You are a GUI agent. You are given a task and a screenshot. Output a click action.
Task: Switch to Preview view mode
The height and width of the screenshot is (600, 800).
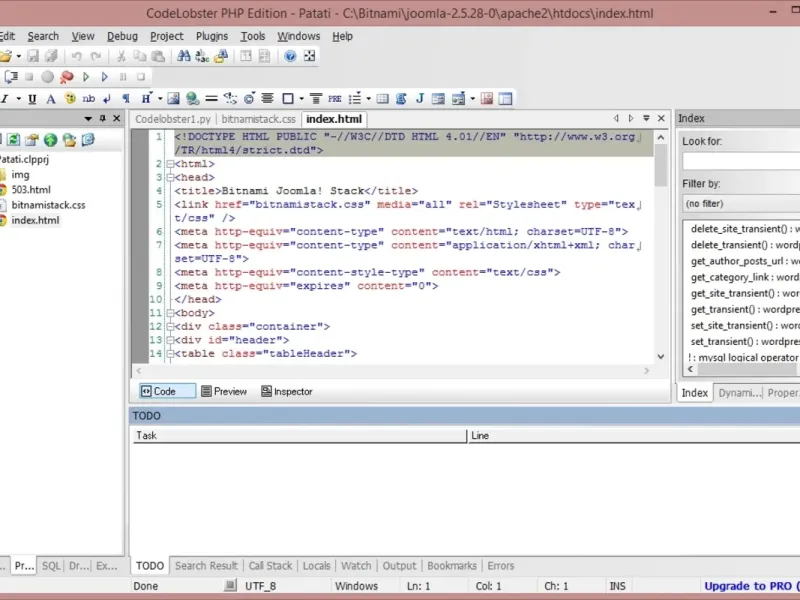pyautogui.click(x=223, y=391)
